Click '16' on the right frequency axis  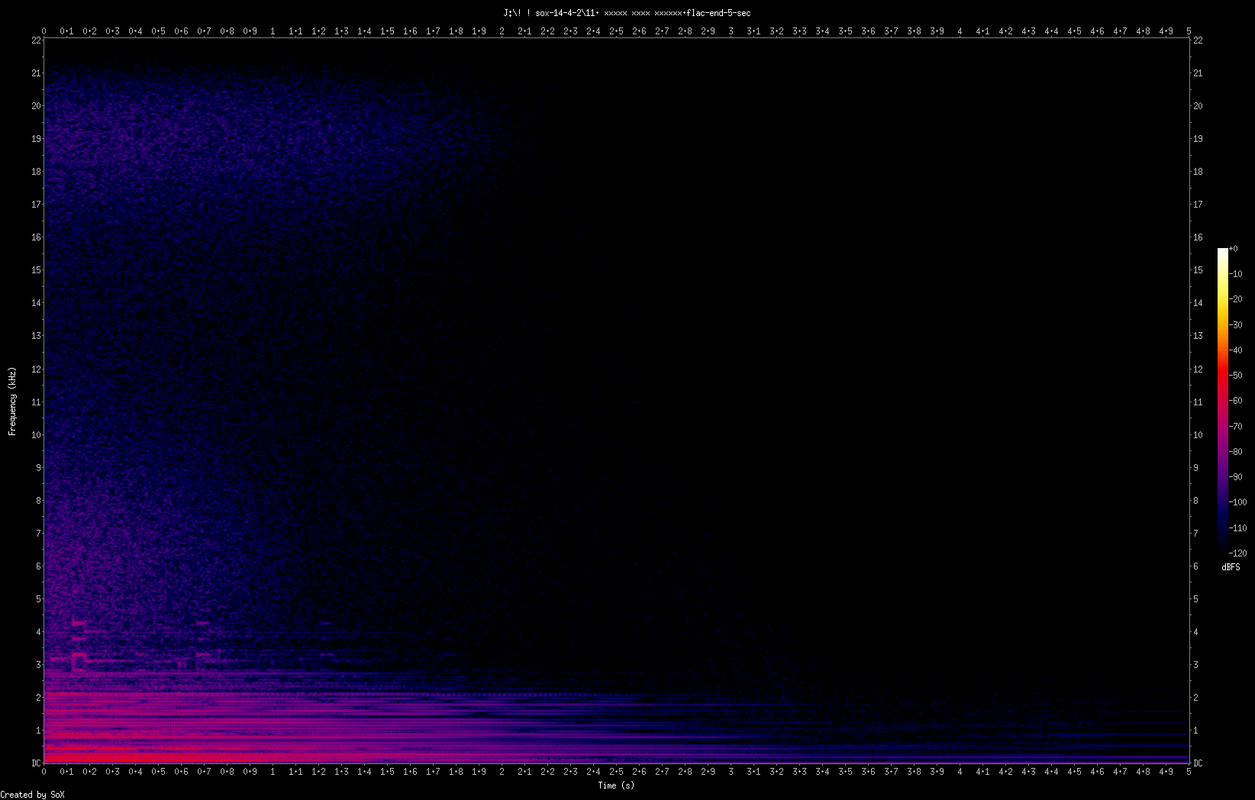pyautogui.click(x=1198, y=237)
